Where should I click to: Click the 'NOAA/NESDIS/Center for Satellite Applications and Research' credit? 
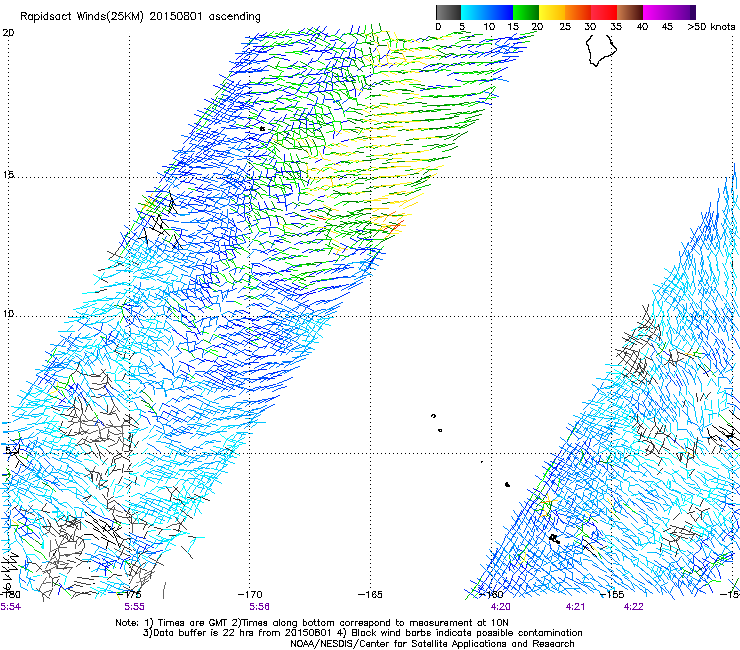[x=432, y=644]
